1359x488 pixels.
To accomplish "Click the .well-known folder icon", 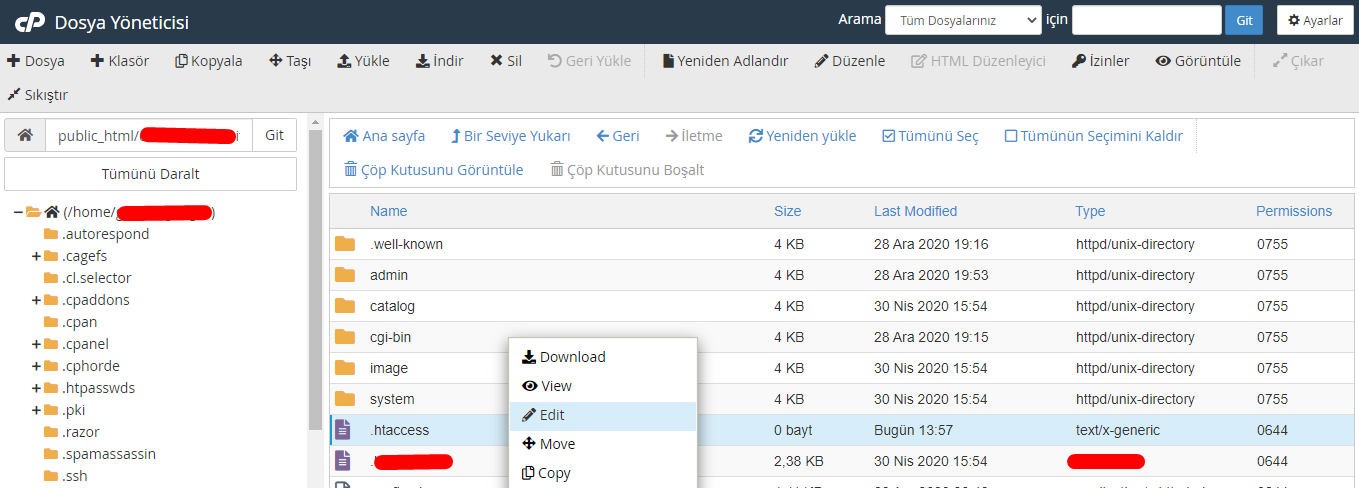I will coord(345,244).
